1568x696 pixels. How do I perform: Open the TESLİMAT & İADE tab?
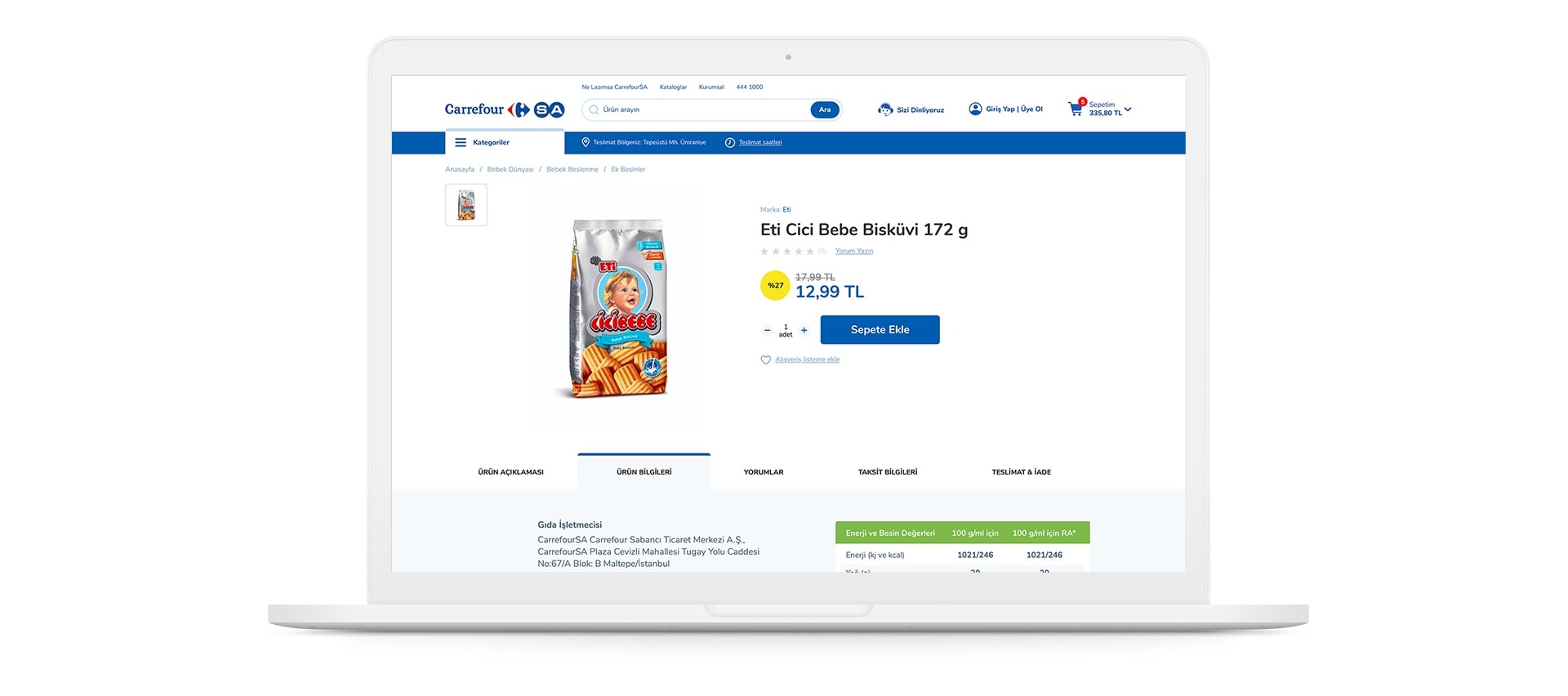(x=1021, y=472)
